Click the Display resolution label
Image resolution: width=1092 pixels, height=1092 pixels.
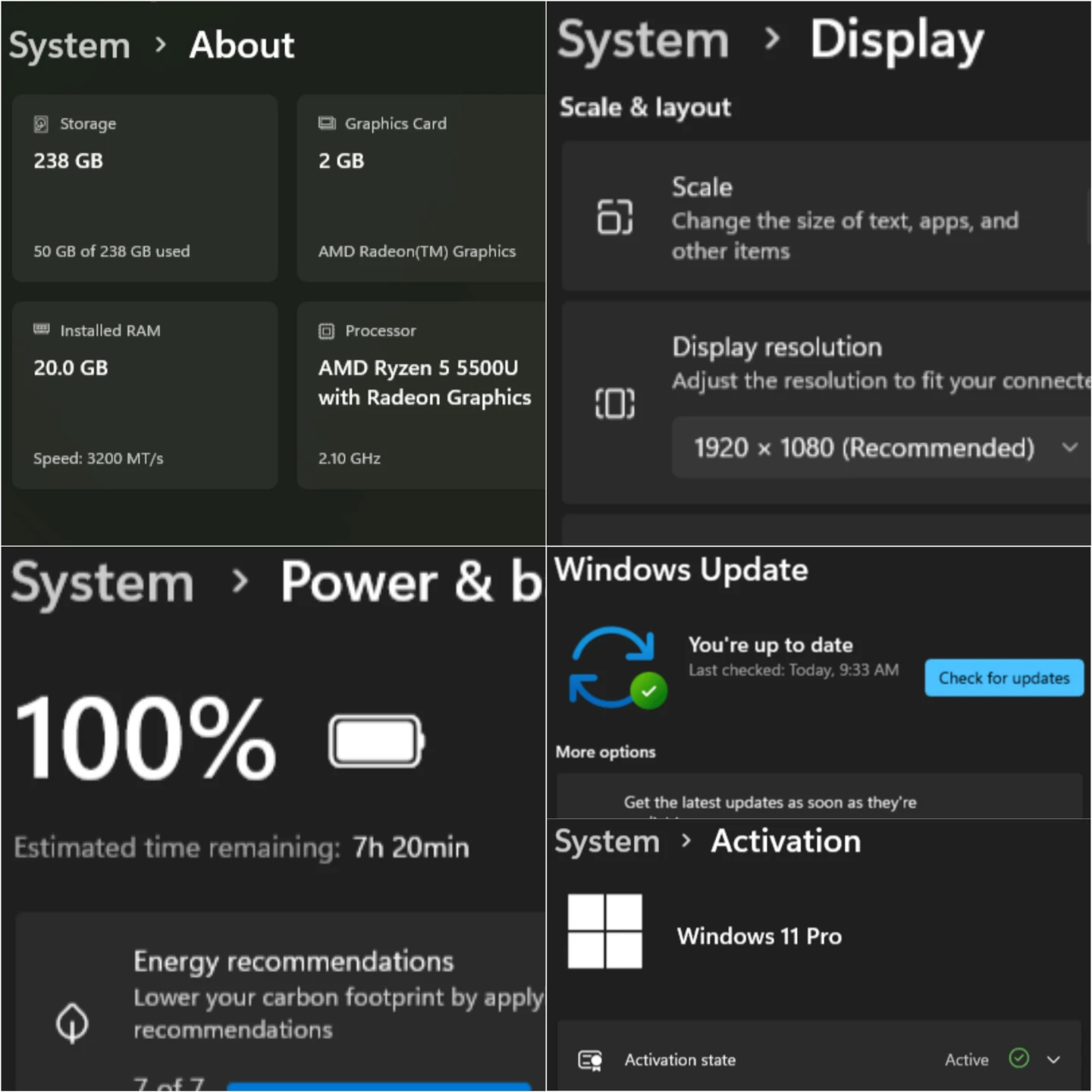(777, 347)
